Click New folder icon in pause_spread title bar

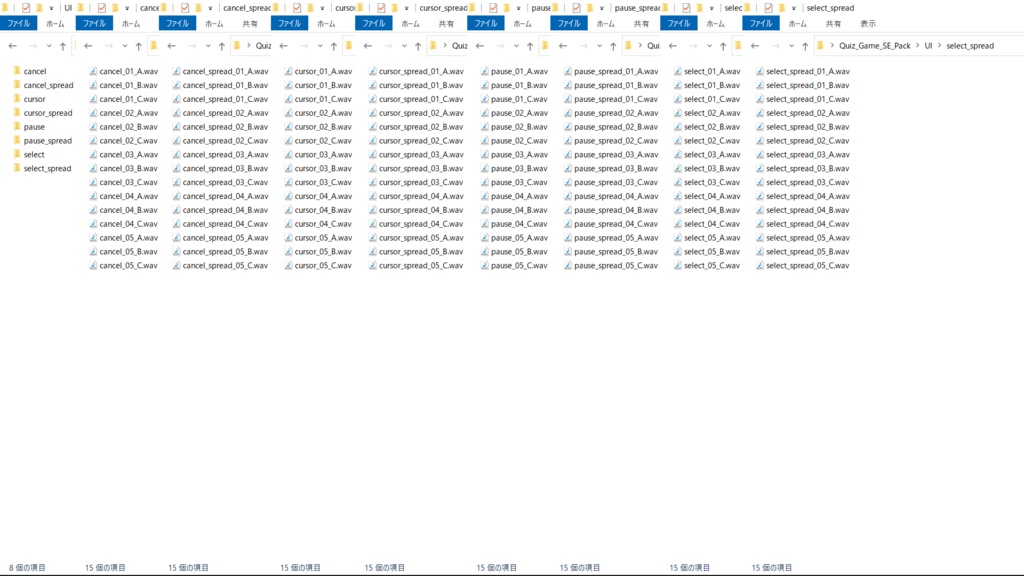590,8
